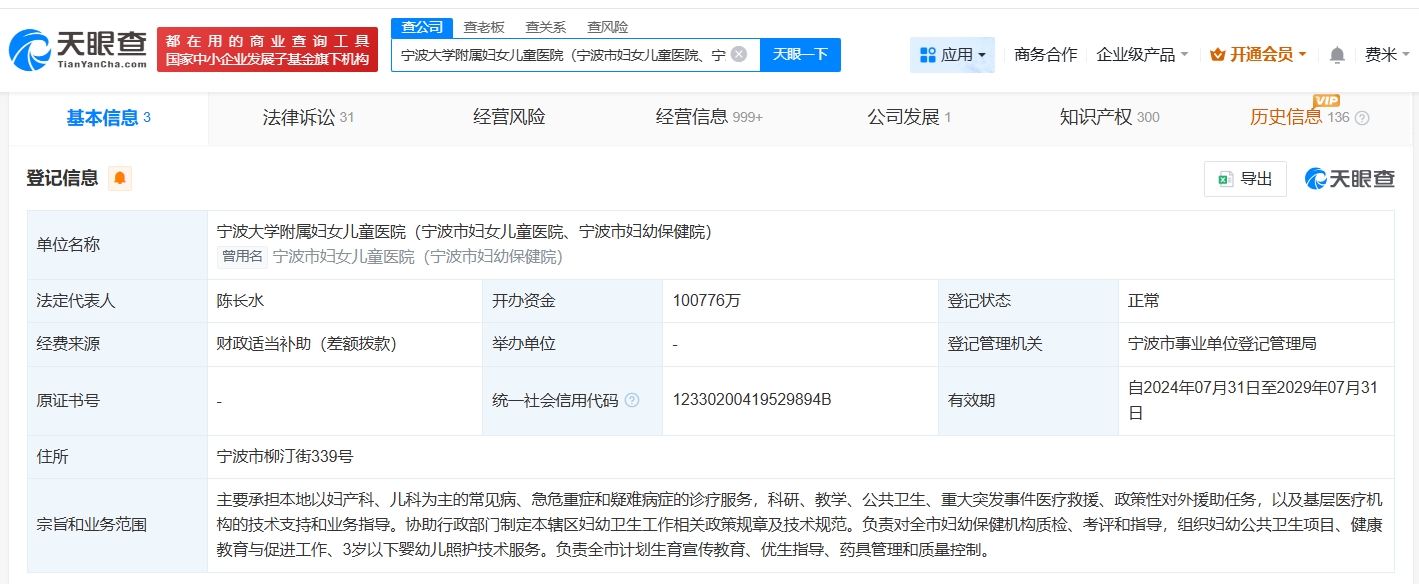The width and height of the screenshot is (1419, 584).
Task: Switch search mode to 查老板
Action: (484, 27)
